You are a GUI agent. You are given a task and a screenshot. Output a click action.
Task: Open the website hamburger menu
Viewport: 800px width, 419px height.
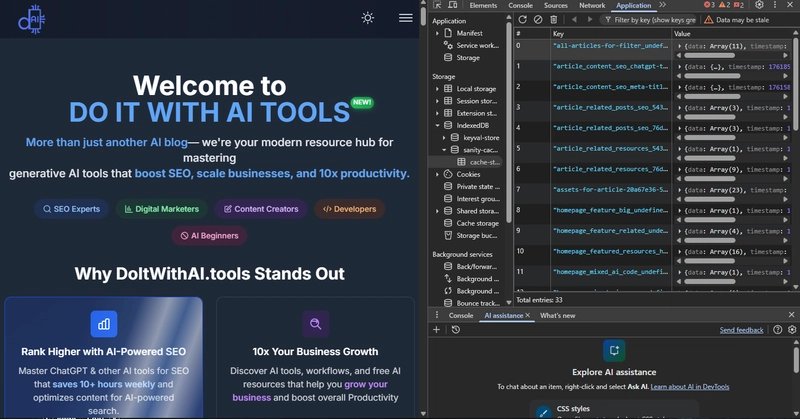(x=405, y=18)
